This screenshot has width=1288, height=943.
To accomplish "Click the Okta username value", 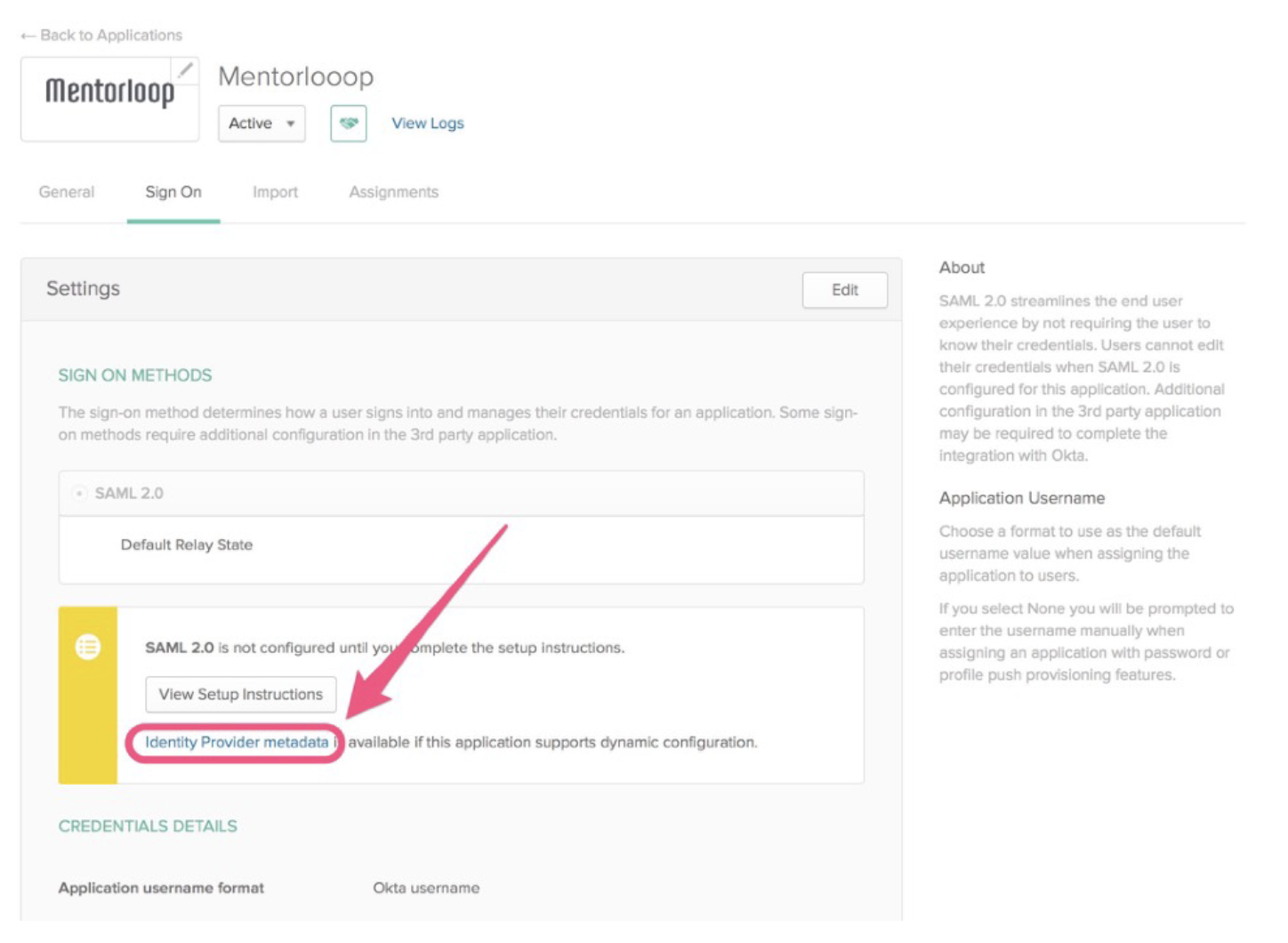I will pos(426,888).
